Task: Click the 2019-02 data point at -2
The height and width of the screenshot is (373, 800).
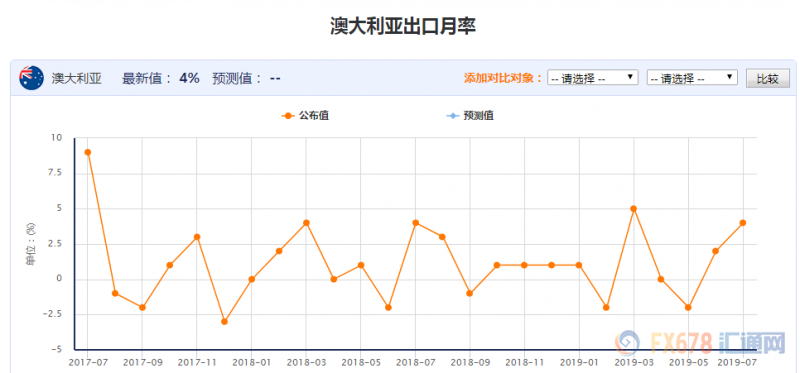Action: 606,308
